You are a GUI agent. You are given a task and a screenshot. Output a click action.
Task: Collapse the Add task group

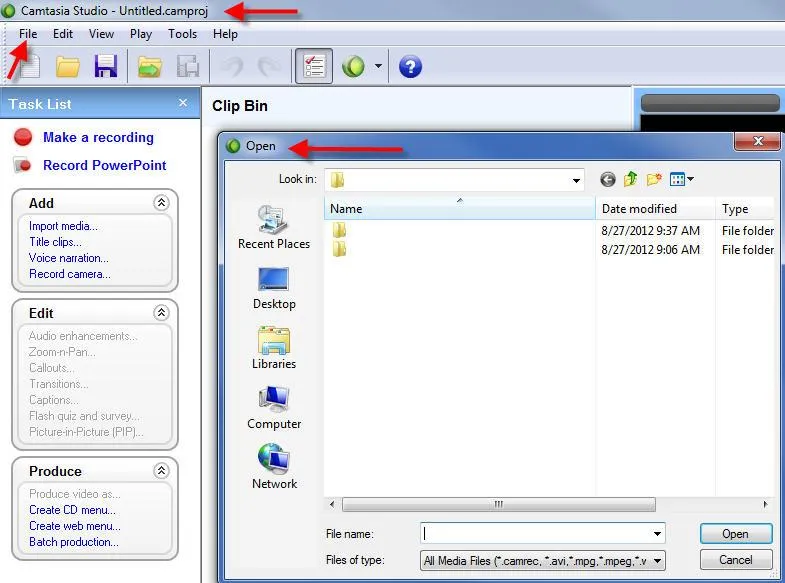(161, 203)
